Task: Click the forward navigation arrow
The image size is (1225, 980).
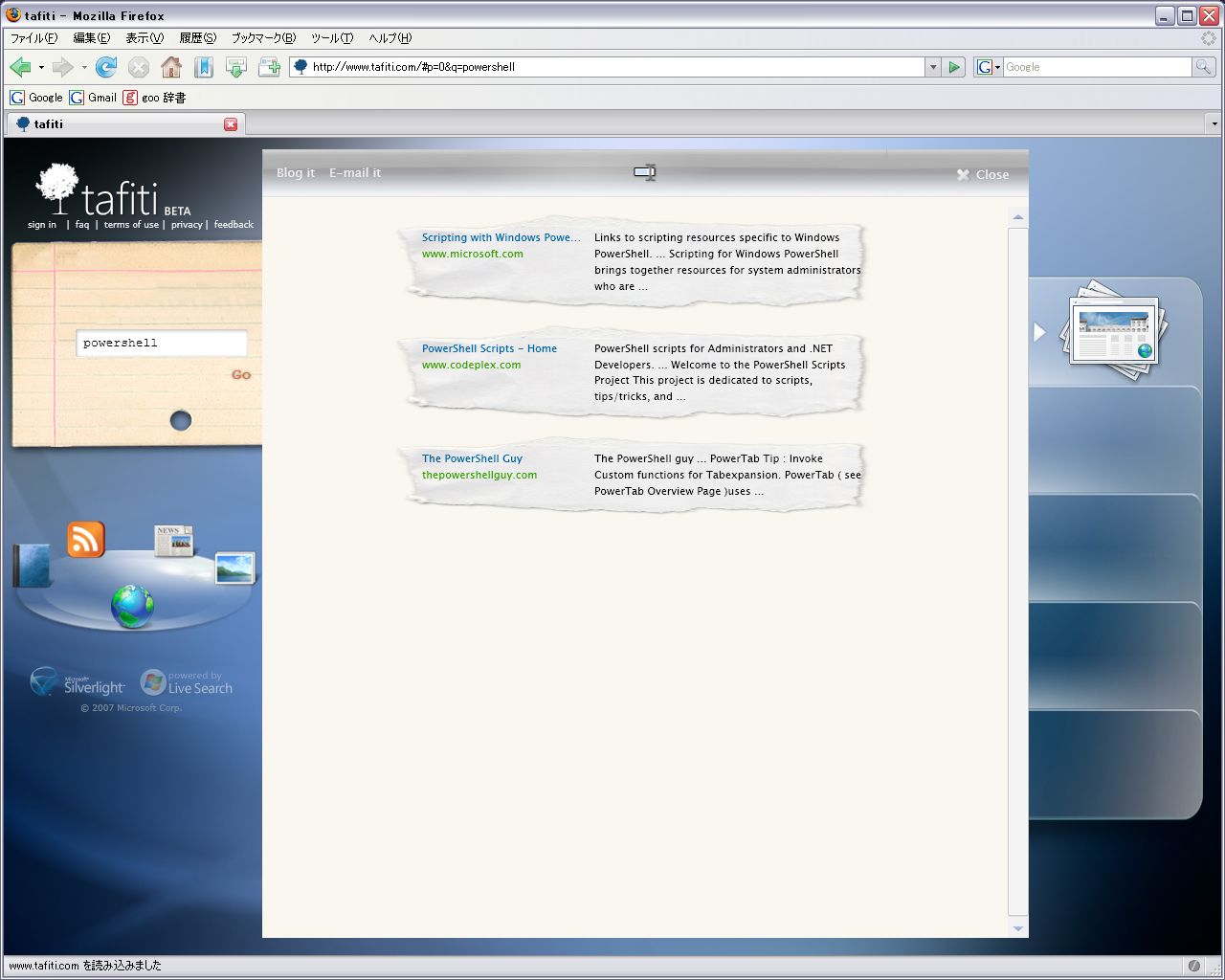Action: coord(63,67)
